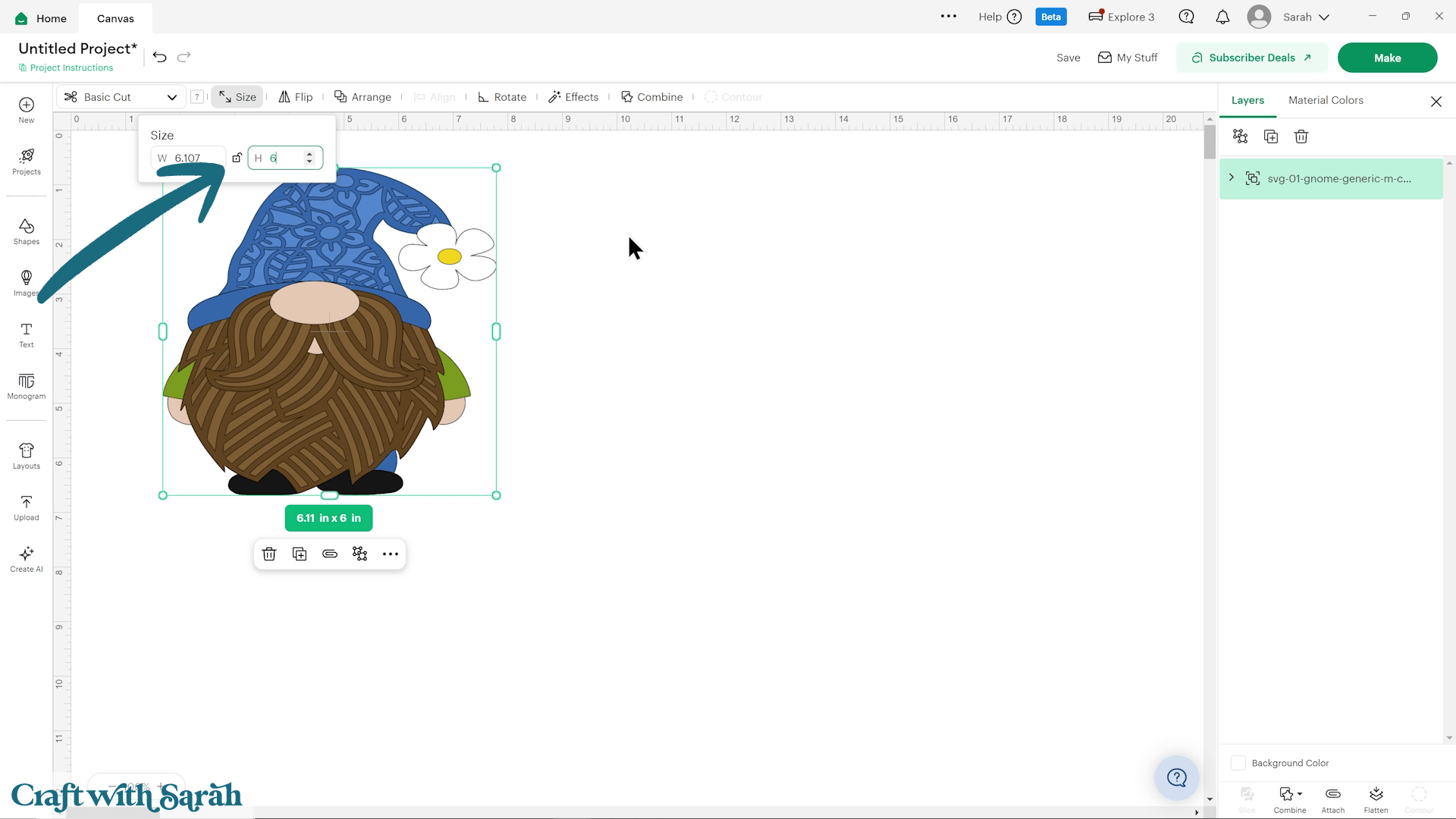This screenshot has height=819, width=1456.
Task: Duplicate layer in Layers panel
Action: point(1271,136)
